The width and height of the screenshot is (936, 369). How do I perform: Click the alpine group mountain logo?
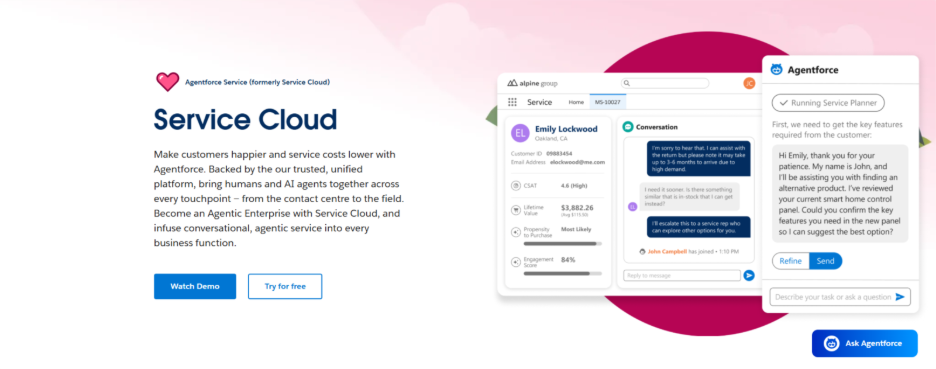point(512,83)
